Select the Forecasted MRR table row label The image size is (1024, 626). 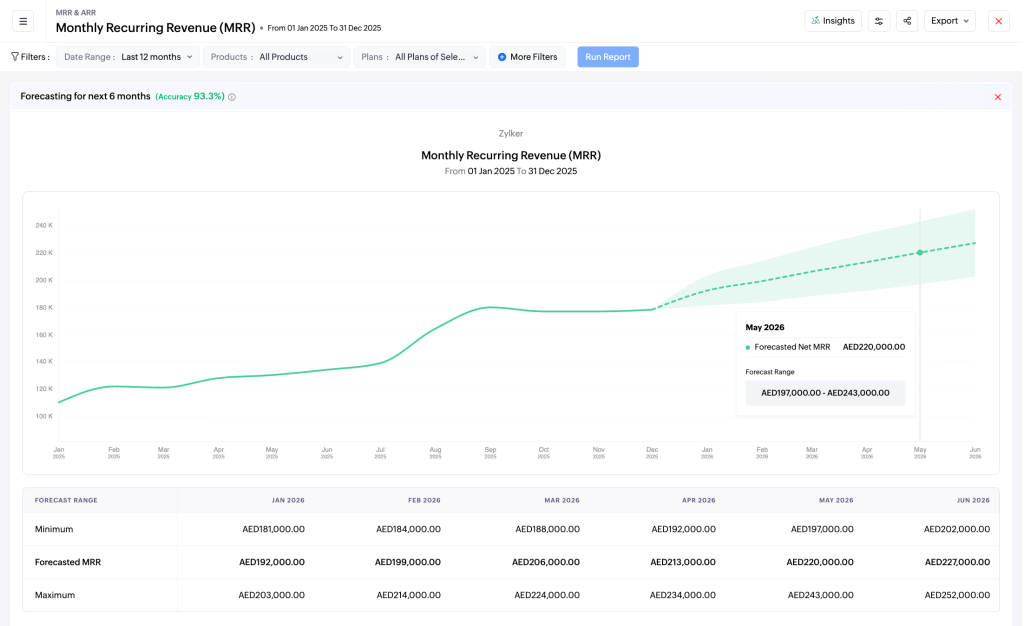pyautogui.click(x=67, y=562)
